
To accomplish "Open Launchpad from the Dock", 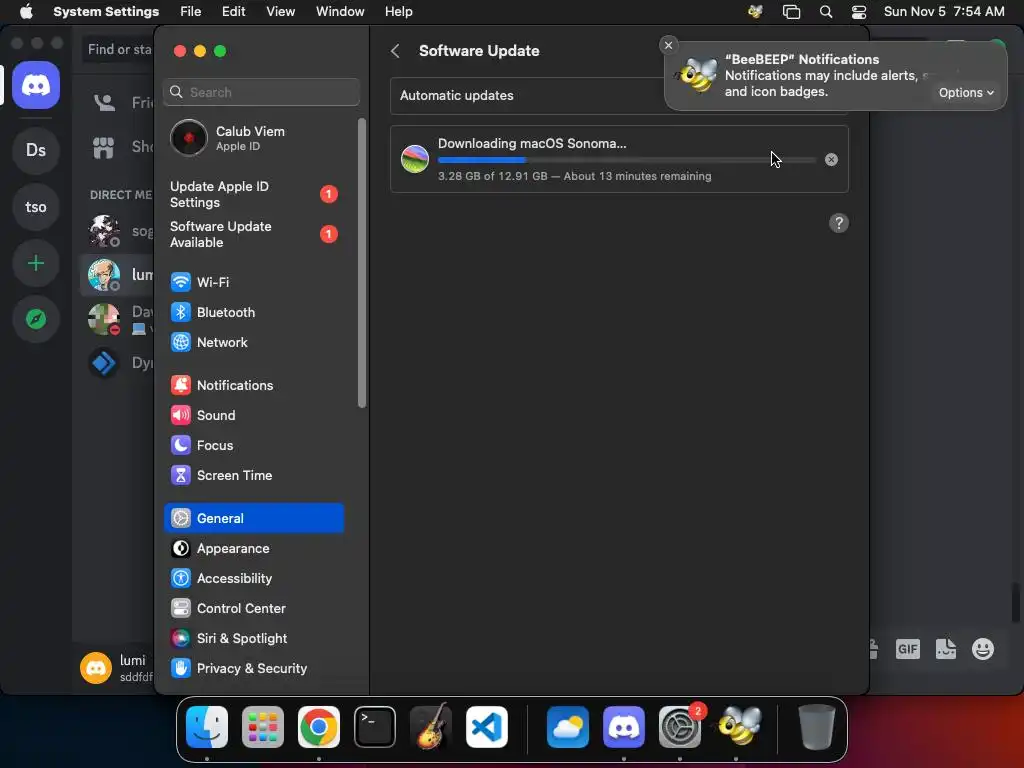I will [263, 727].
